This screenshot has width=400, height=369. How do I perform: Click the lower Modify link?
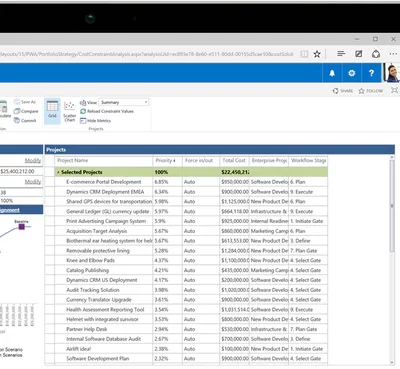33,182
